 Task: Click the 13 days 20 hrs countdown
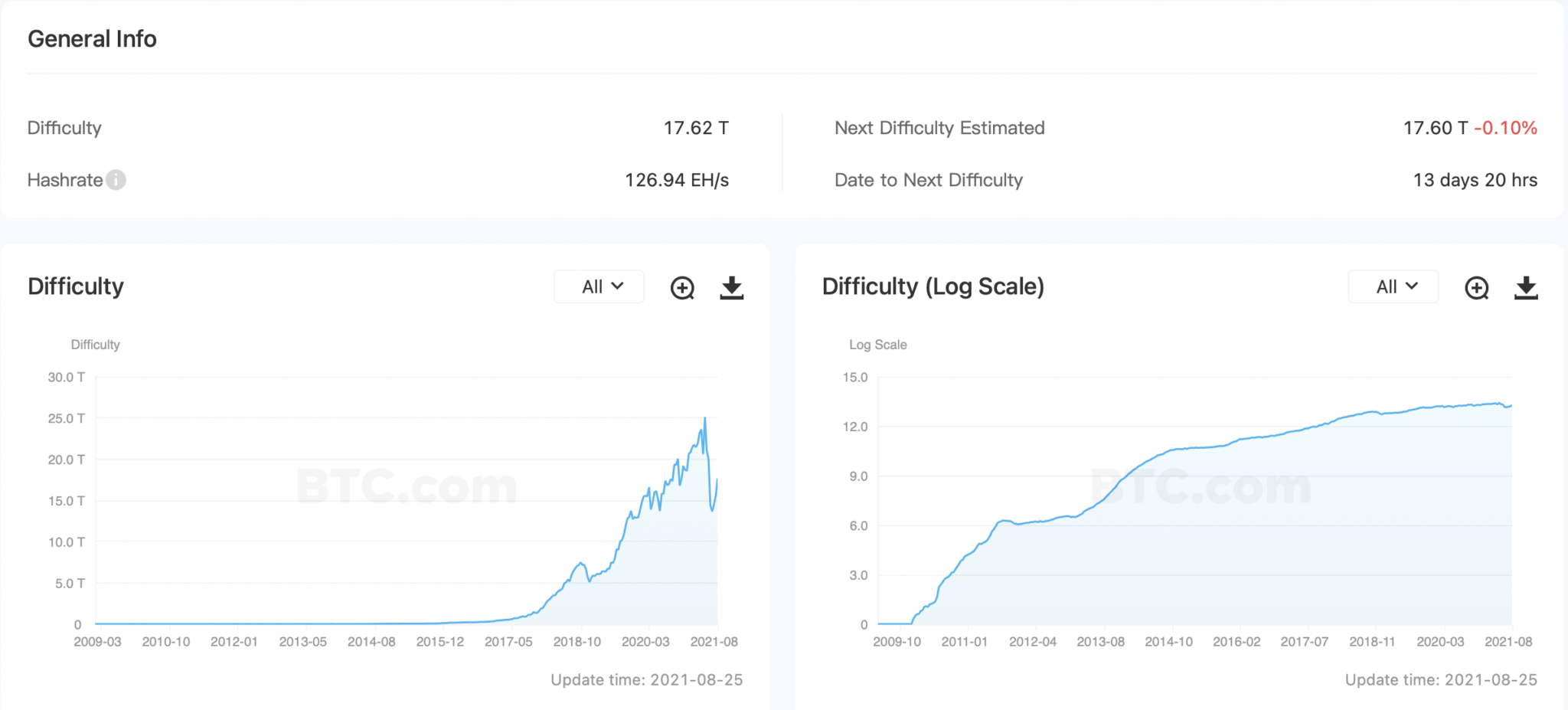1475,180
